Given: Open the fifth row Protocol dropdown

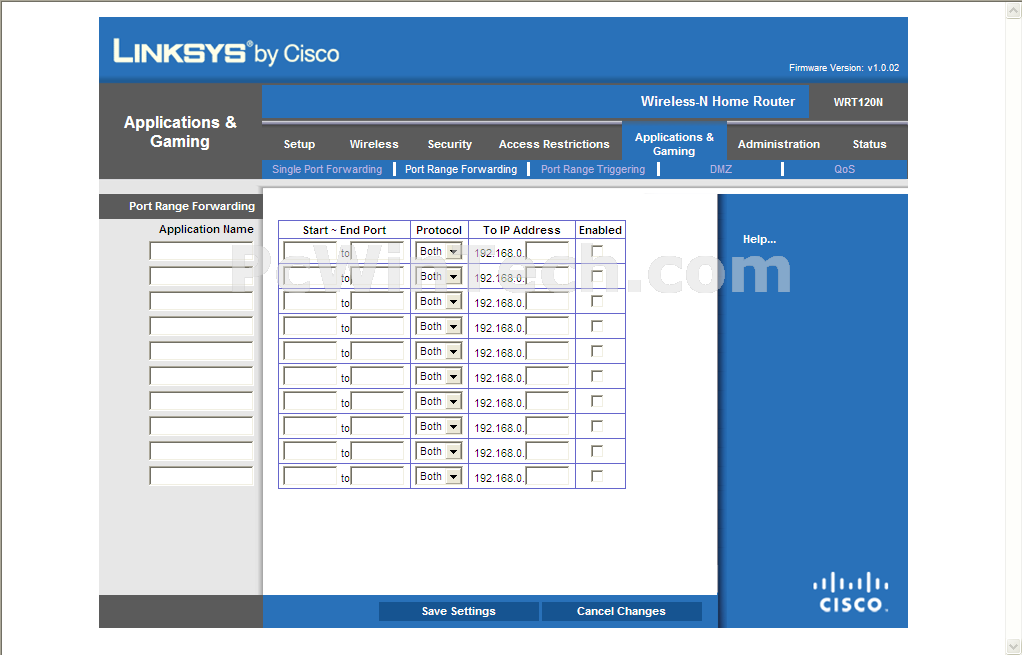Looking at the screenshot, I should coord(439,351).
